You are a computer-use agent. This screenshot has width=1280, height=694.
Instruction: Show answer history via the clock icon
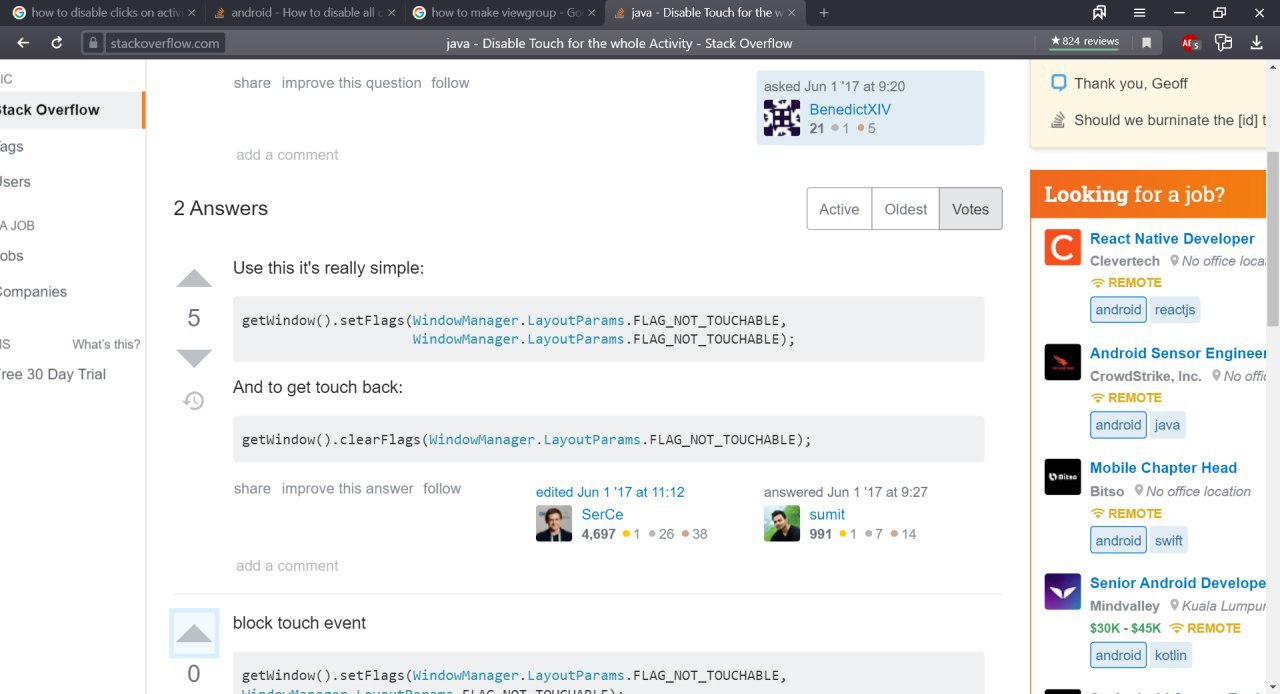(x=194, y=401)
